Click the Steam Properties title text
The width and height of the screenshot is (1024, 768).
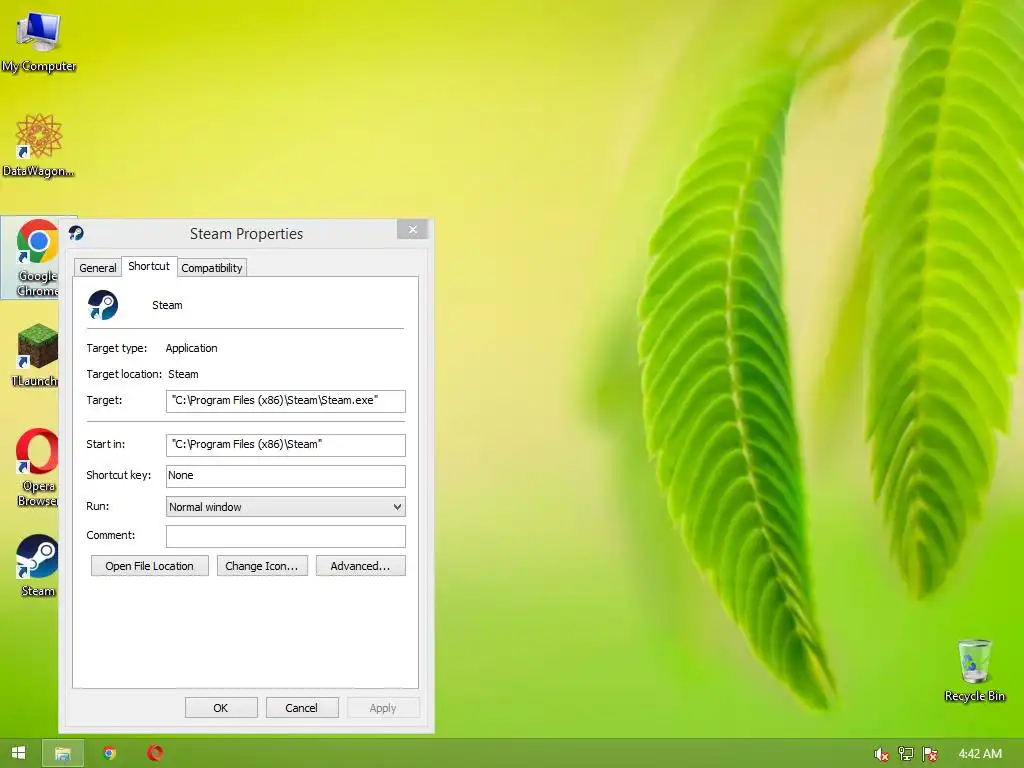point(246,234)
